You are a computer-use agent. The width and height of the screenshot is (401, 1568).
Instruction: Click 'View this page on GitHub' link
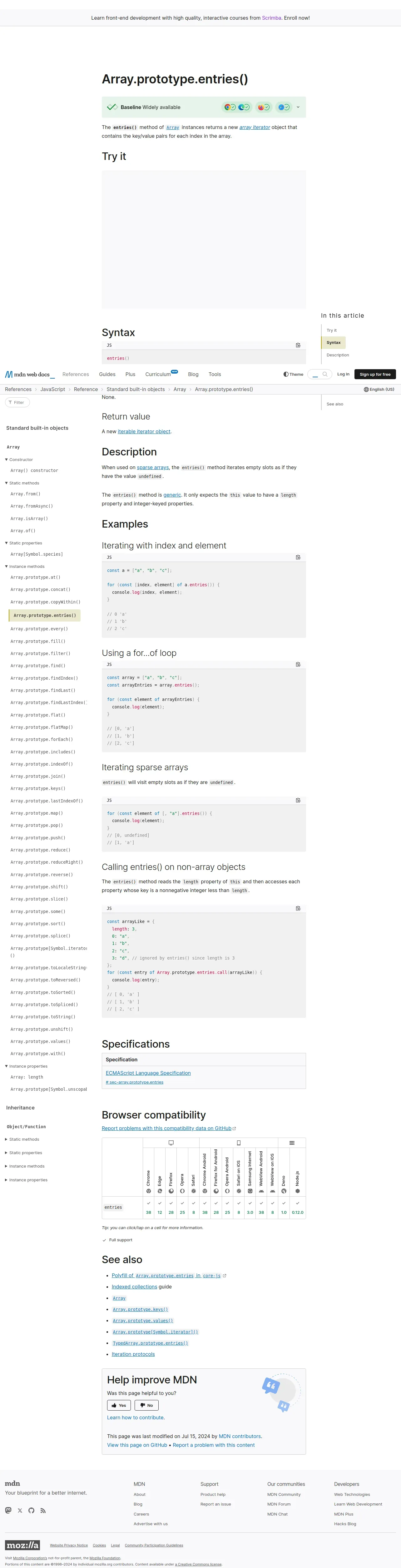pos(137,1445)
